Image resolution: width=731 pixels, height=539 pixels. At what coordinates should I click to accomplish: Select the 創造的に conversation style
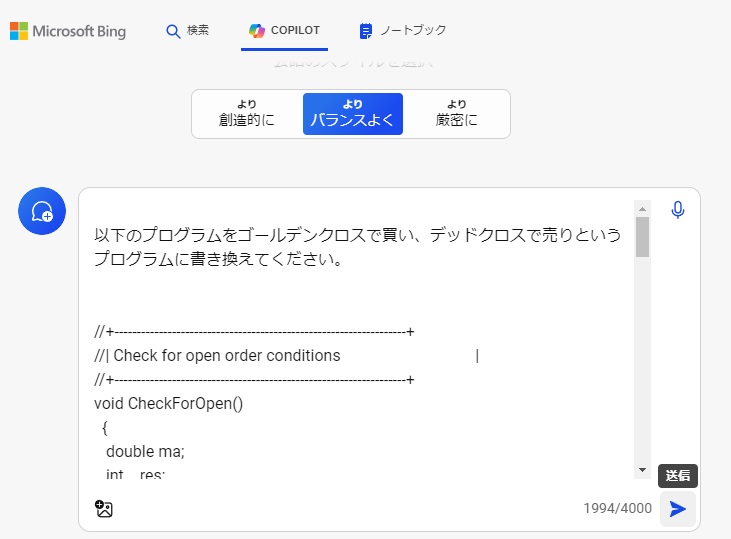(x=247, y=114)
